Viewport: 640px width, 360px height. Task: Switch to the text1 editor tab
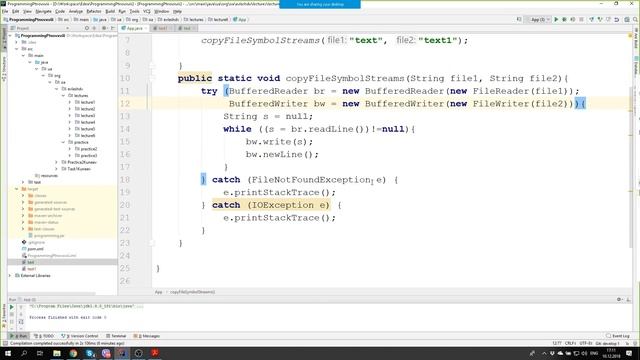(162, 28)
